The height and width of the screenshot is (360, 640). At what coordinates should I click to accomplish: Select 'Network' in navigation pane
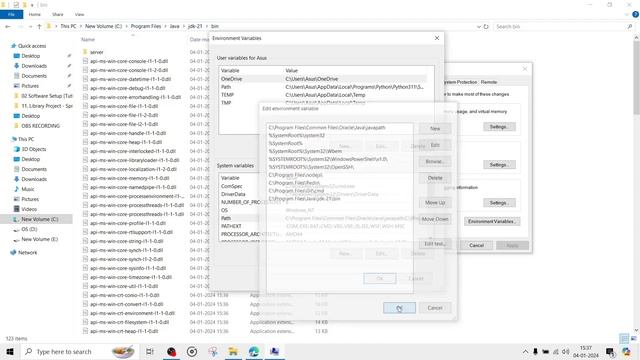click(x=27, y=253)
